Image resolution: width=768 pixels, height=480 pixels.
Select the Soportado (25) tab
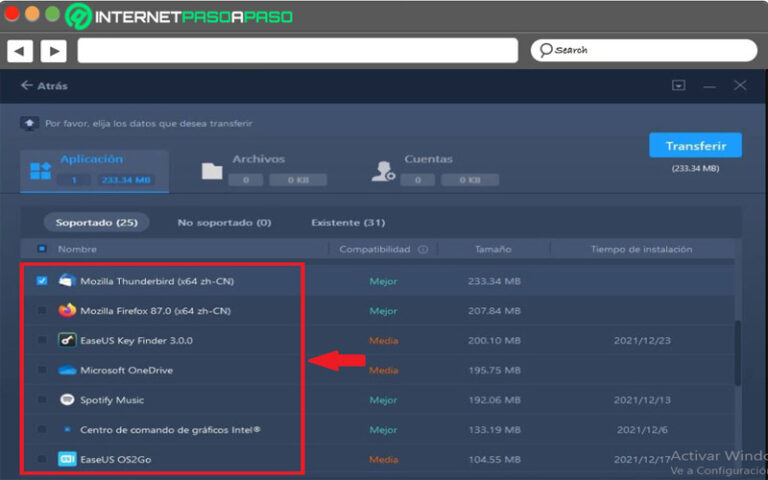[x=96, y=222]
